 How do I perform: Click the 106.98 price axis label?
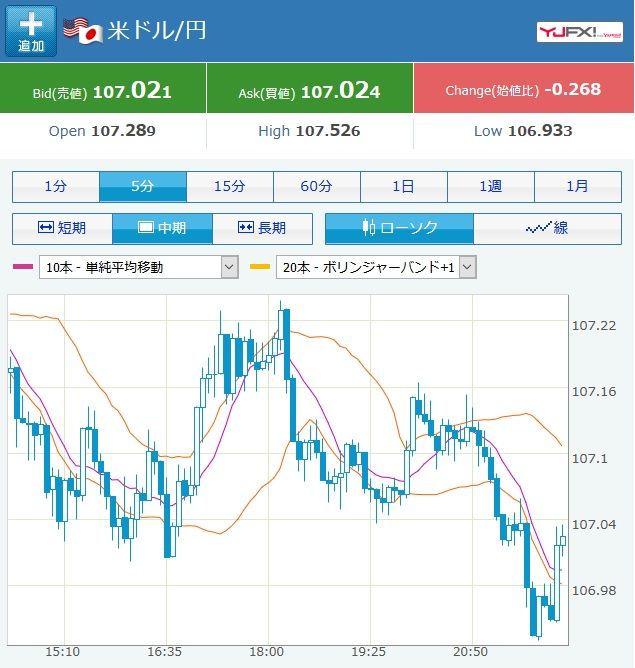[594, 591]
